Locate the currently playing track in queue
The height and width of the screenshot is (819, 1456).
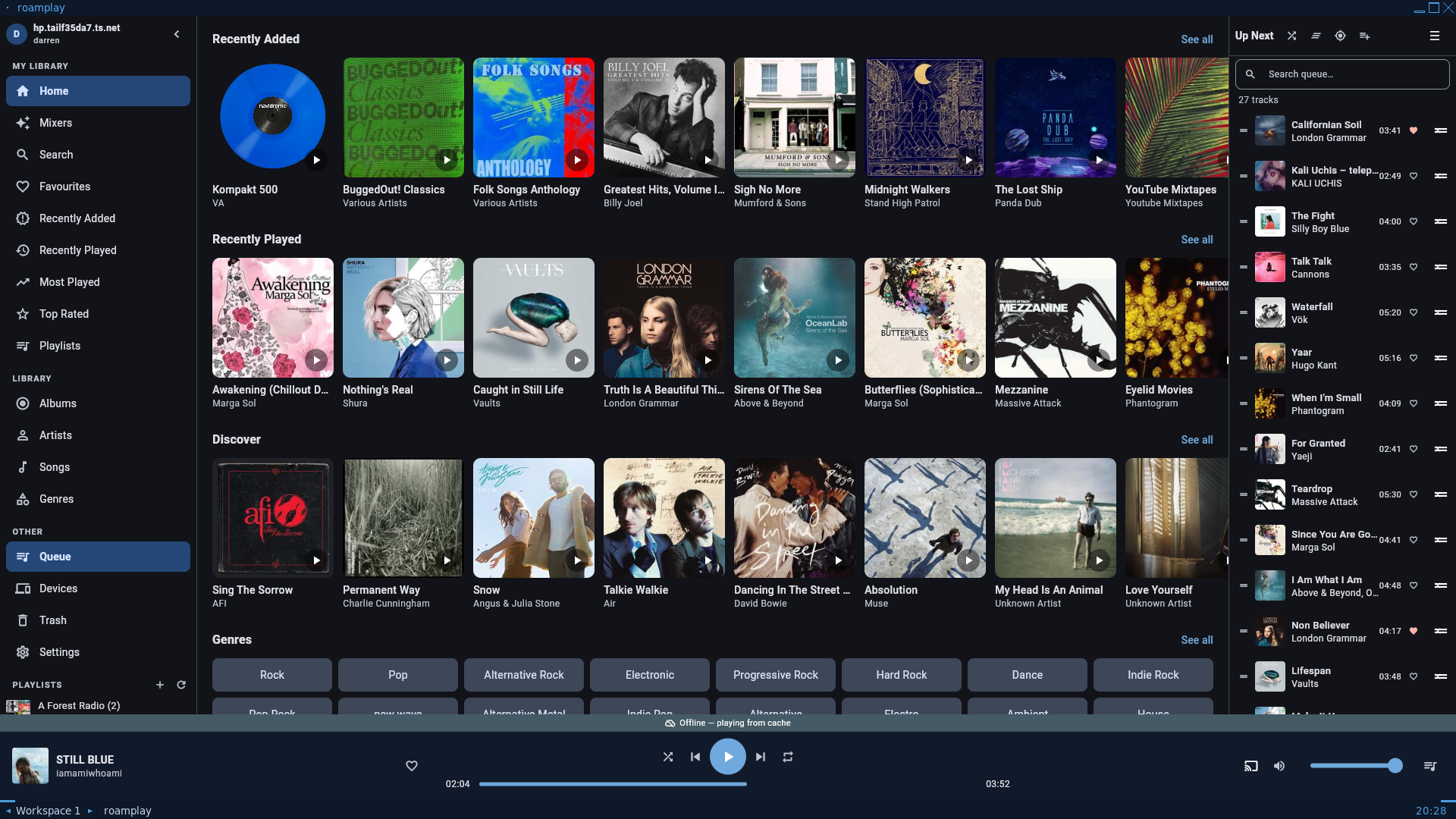click(x=1340, y=36)
